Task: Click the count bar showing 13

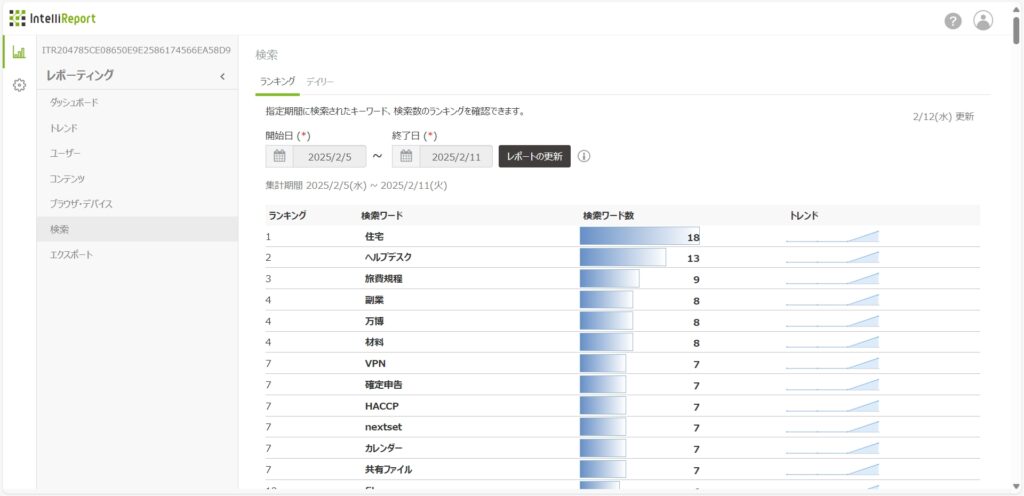Action: (x=623, y=258)
